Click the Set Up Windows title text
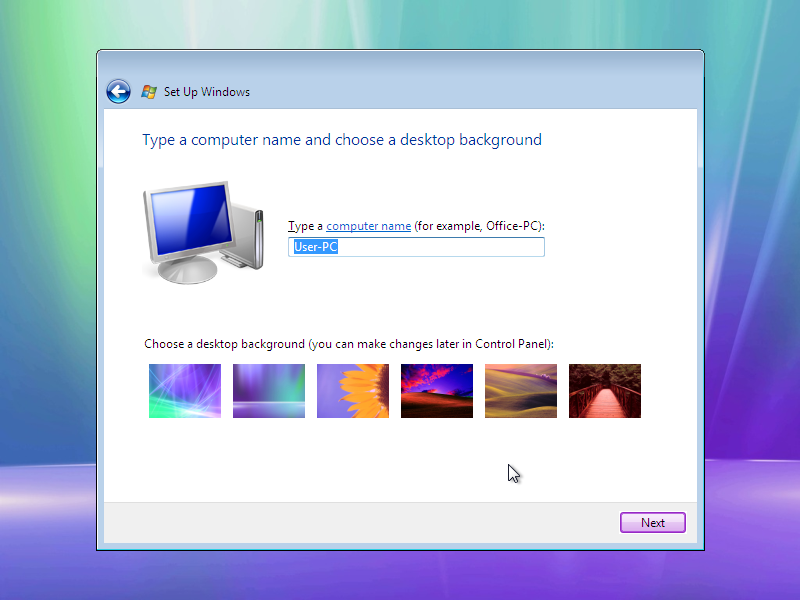This screenshot has height=600, width=800. (x=207, y=92)
